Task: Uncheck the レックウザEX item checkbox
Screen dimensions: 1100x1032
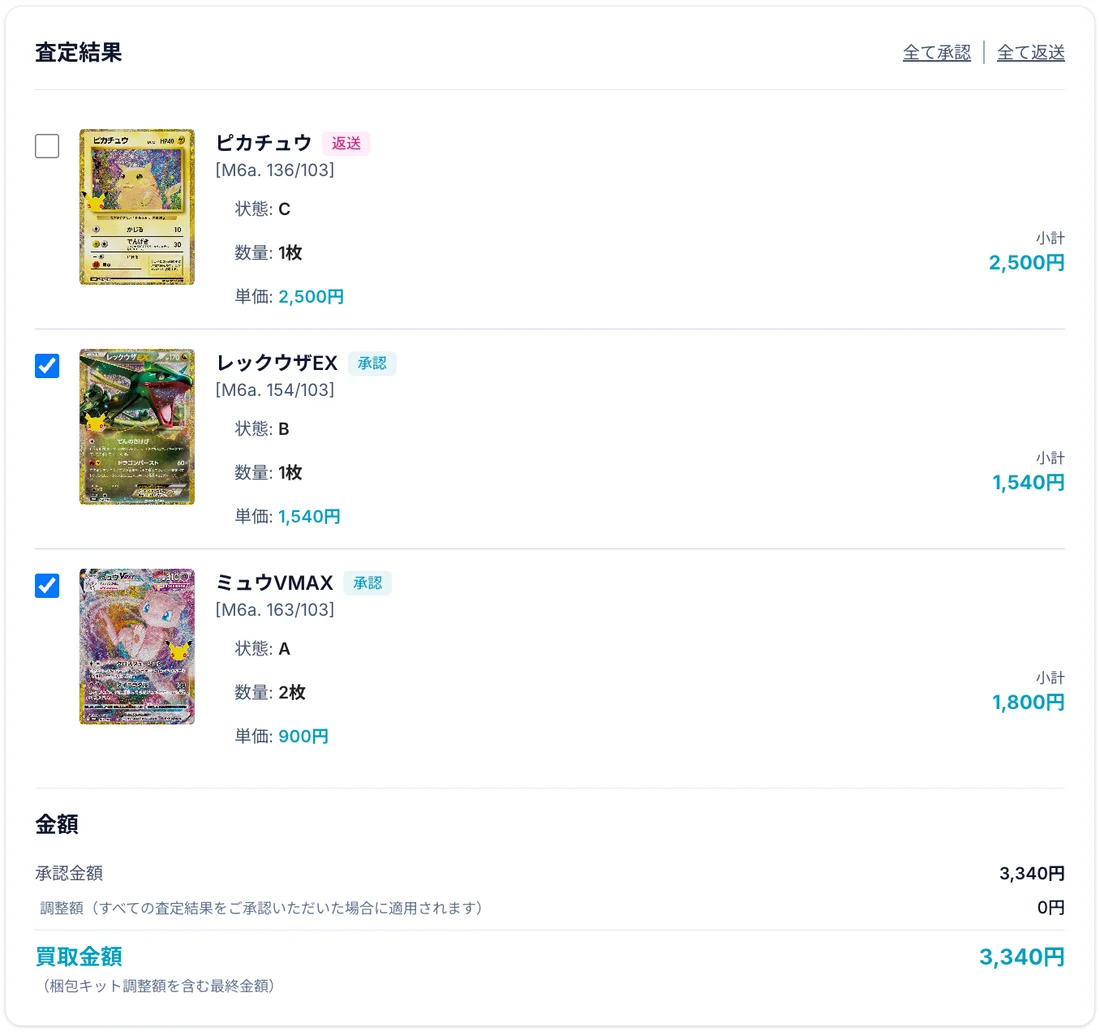Action: tap(47, 366)
